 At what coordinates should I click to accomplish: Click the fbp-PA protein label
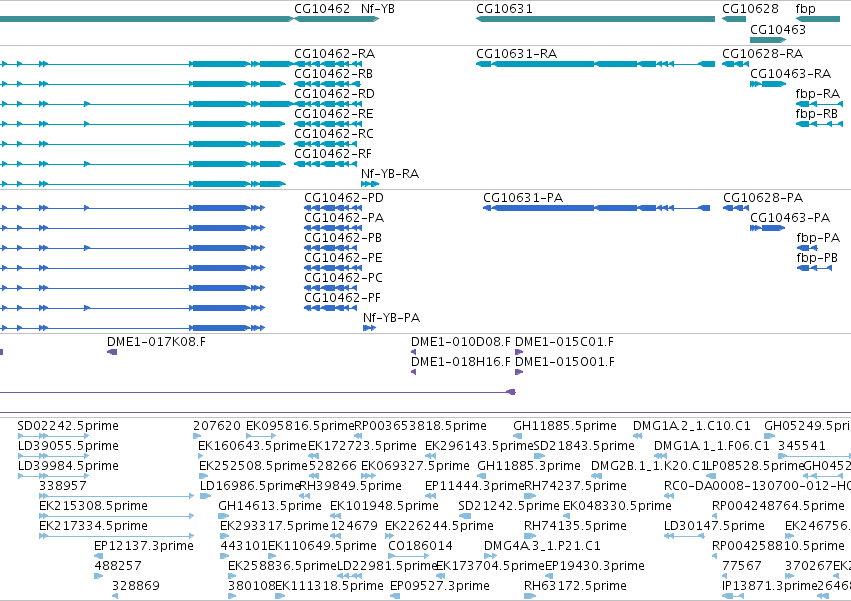pos(818,238)
